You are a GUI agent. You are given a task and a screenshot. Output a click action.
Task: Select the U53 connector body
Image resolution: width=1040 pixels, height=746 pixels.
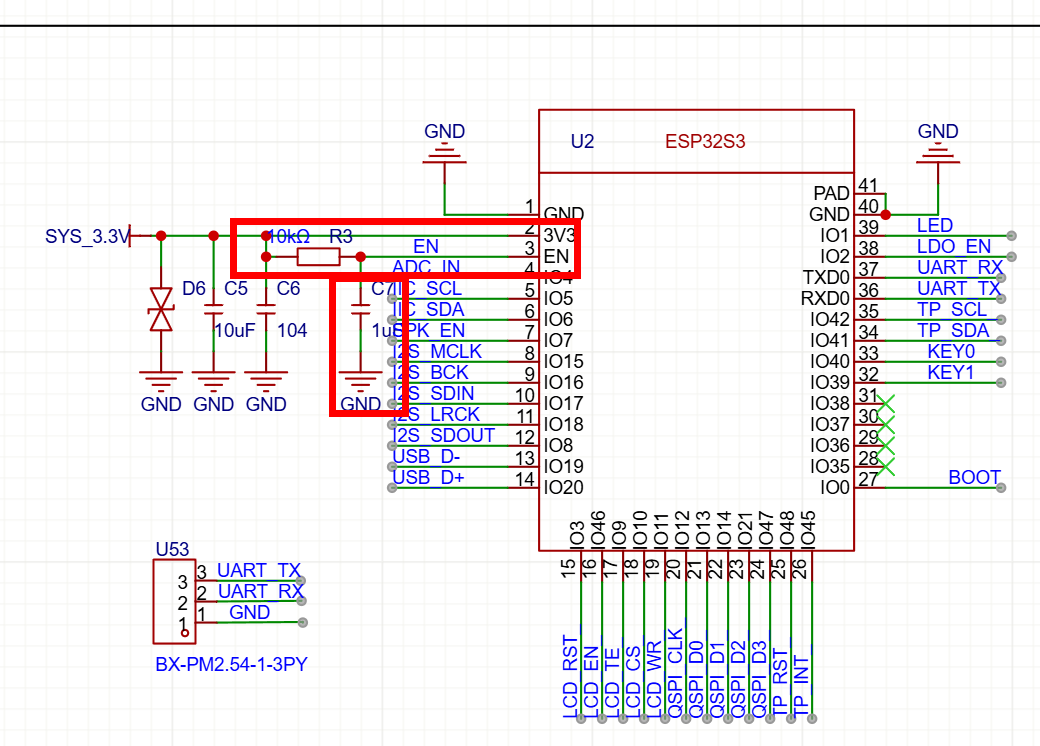[x=174, y=601]
